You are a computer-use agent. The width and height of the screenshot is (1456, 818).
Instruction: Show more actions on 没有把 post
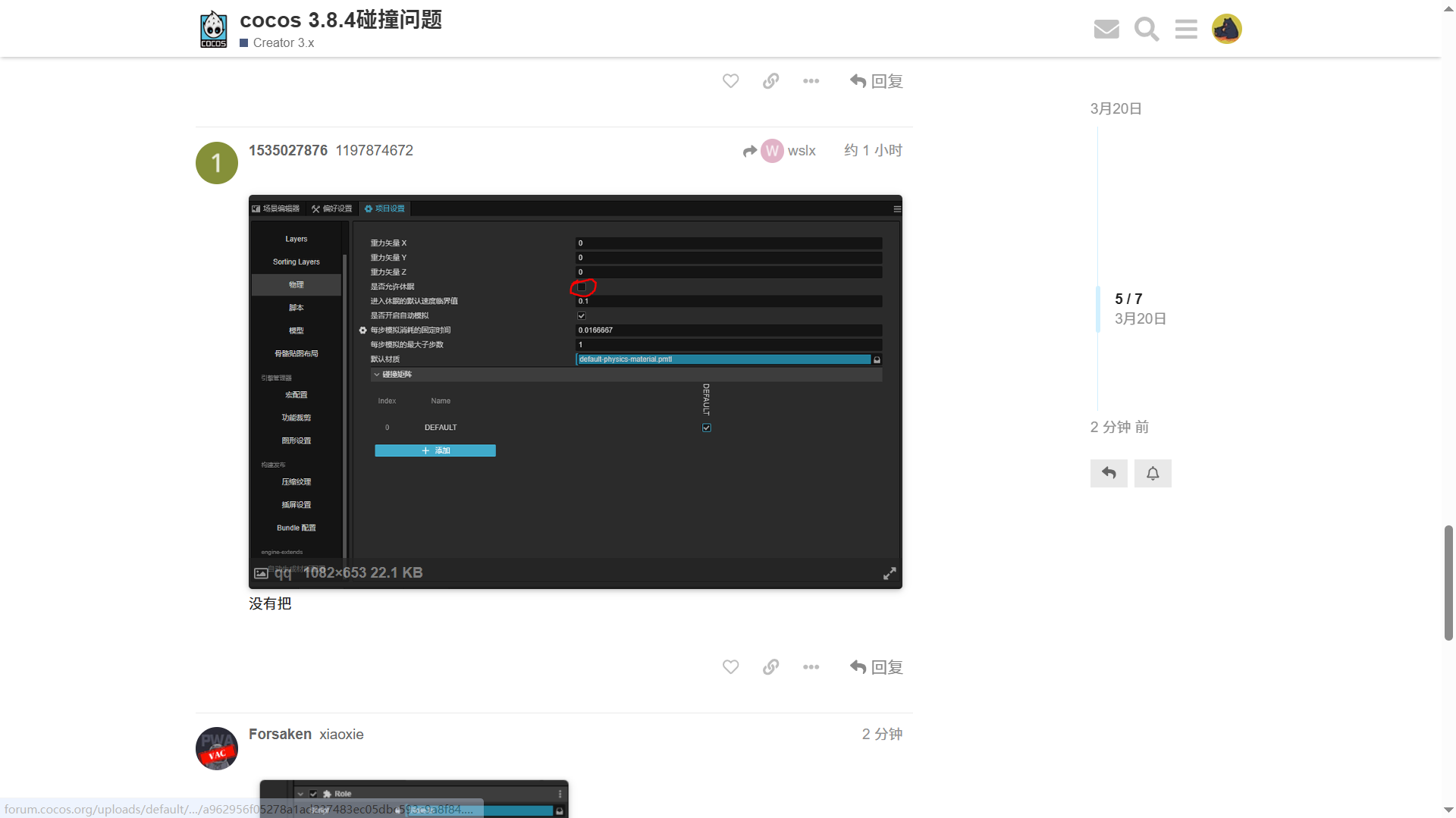[811, 667]
